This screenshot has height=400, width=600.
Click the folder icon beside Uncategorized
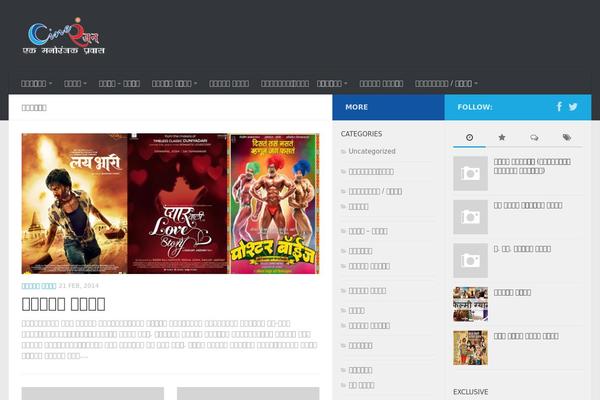(x=344, y=152)
